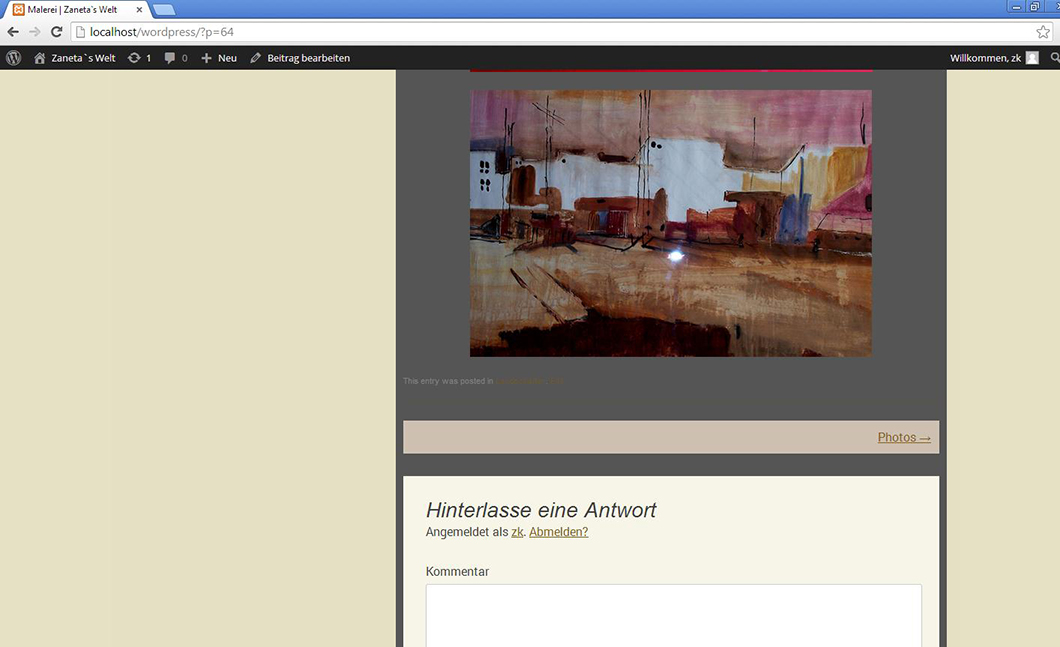Image resolution: width=1060 pixels, height=647 pixels.
Task: Click the 'Hinterlasse eine Antwort' heading
Action: (x=541, y=510)
